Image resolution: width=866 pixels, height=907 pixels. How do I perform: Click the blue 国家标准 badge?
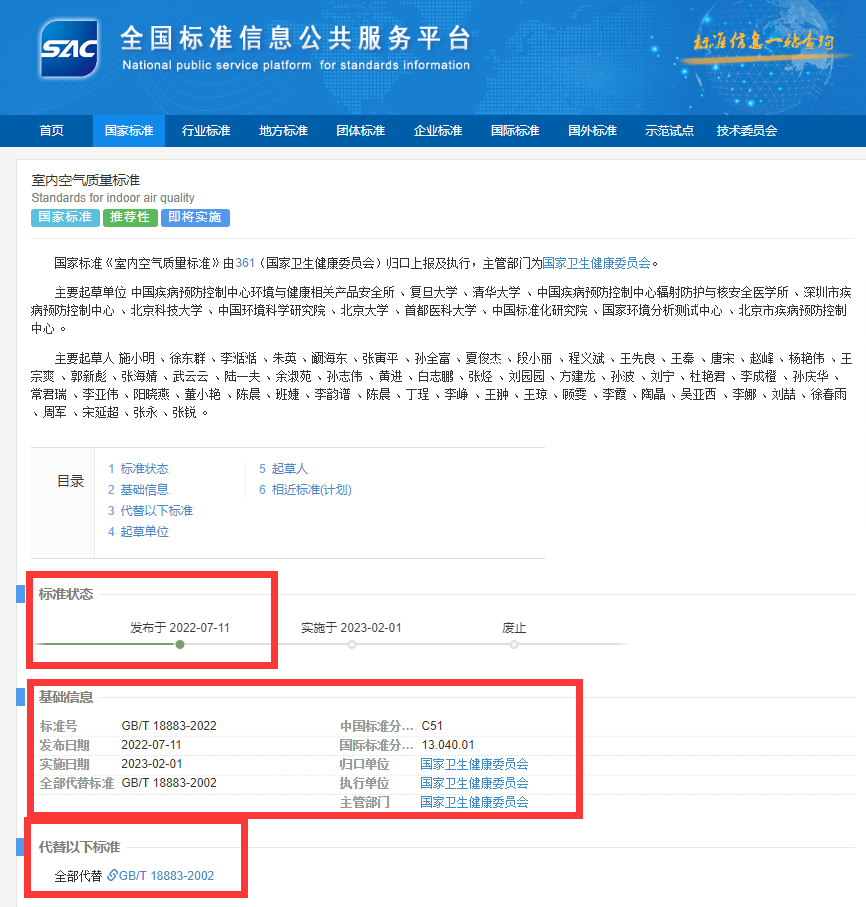[64, 217]
